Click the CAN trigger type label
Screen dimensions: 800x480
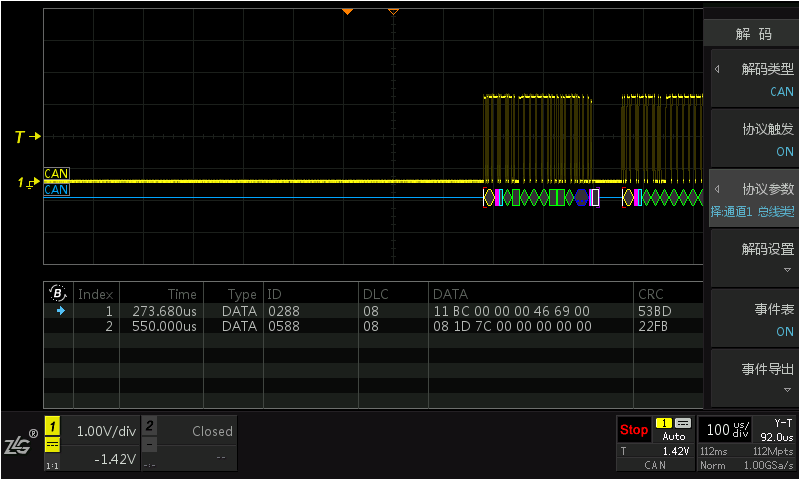coord(655,465)
